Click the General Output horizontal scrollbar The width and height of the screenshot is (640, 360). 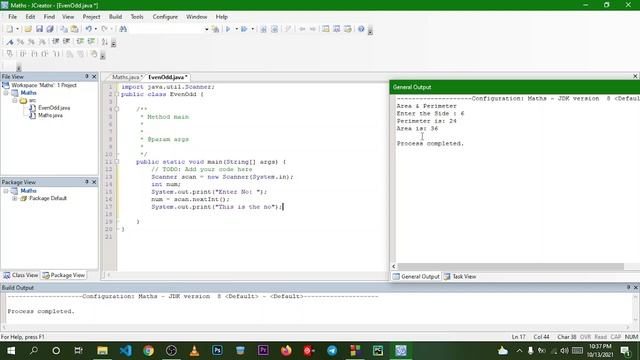[x=511, y=267]
